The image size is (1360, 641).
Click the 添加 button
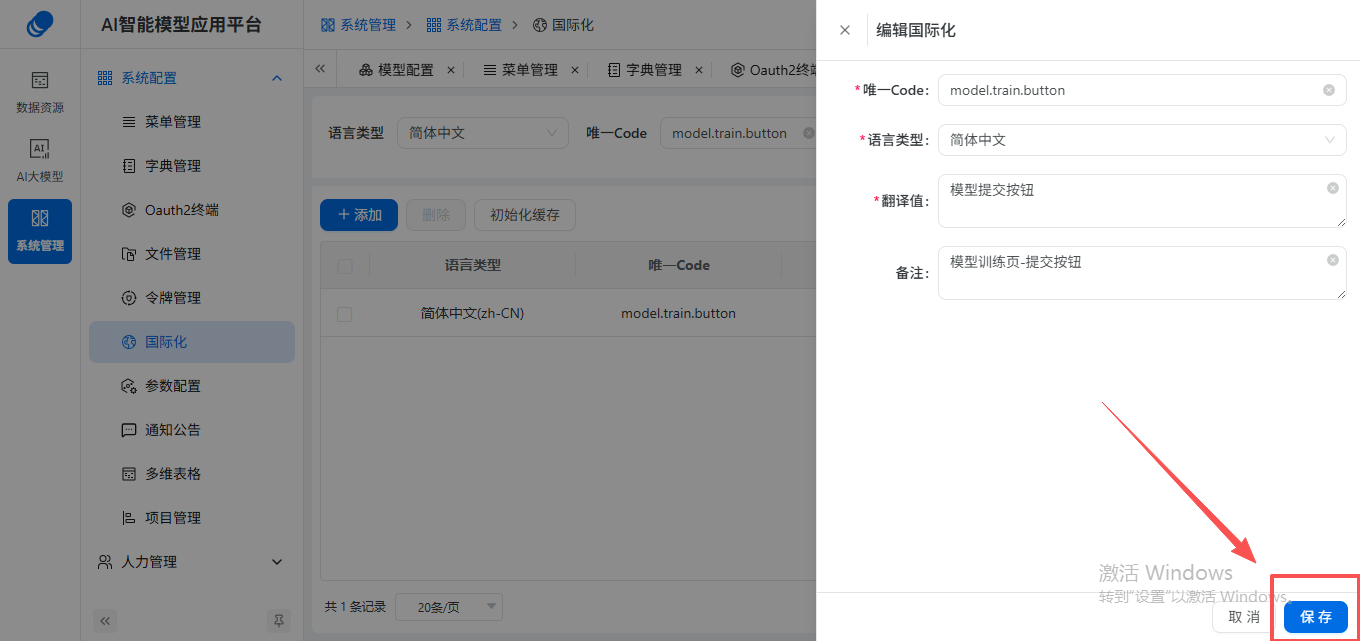[359, 215]
